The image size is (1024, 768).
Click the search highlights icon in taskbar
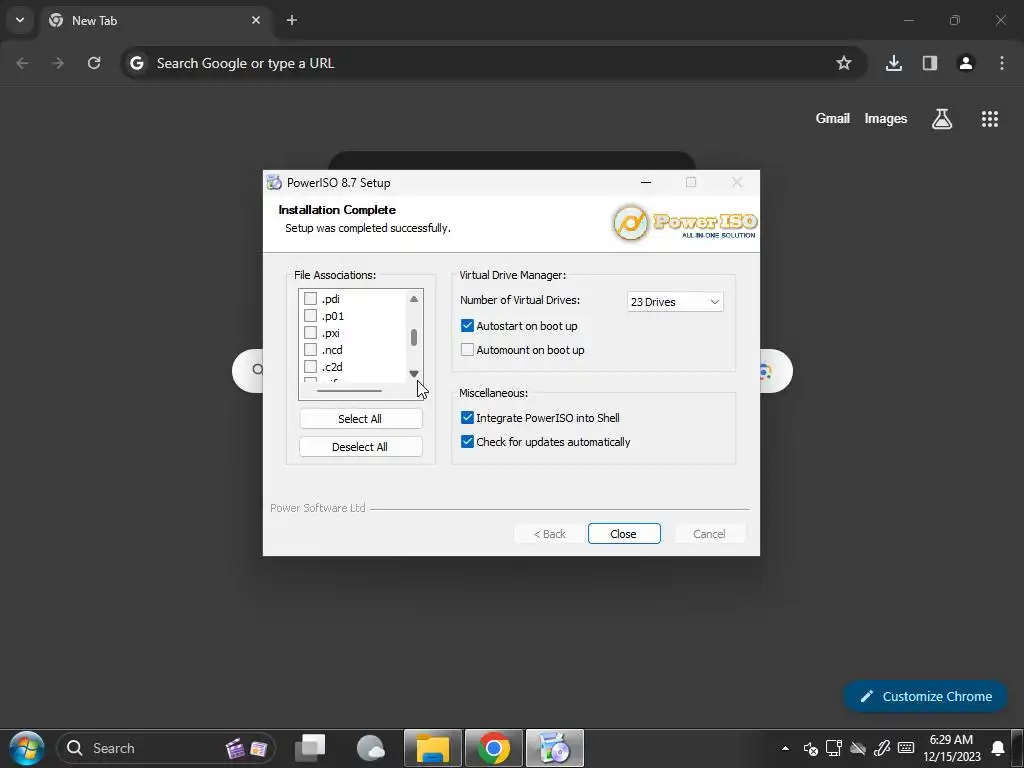[247, 748]
